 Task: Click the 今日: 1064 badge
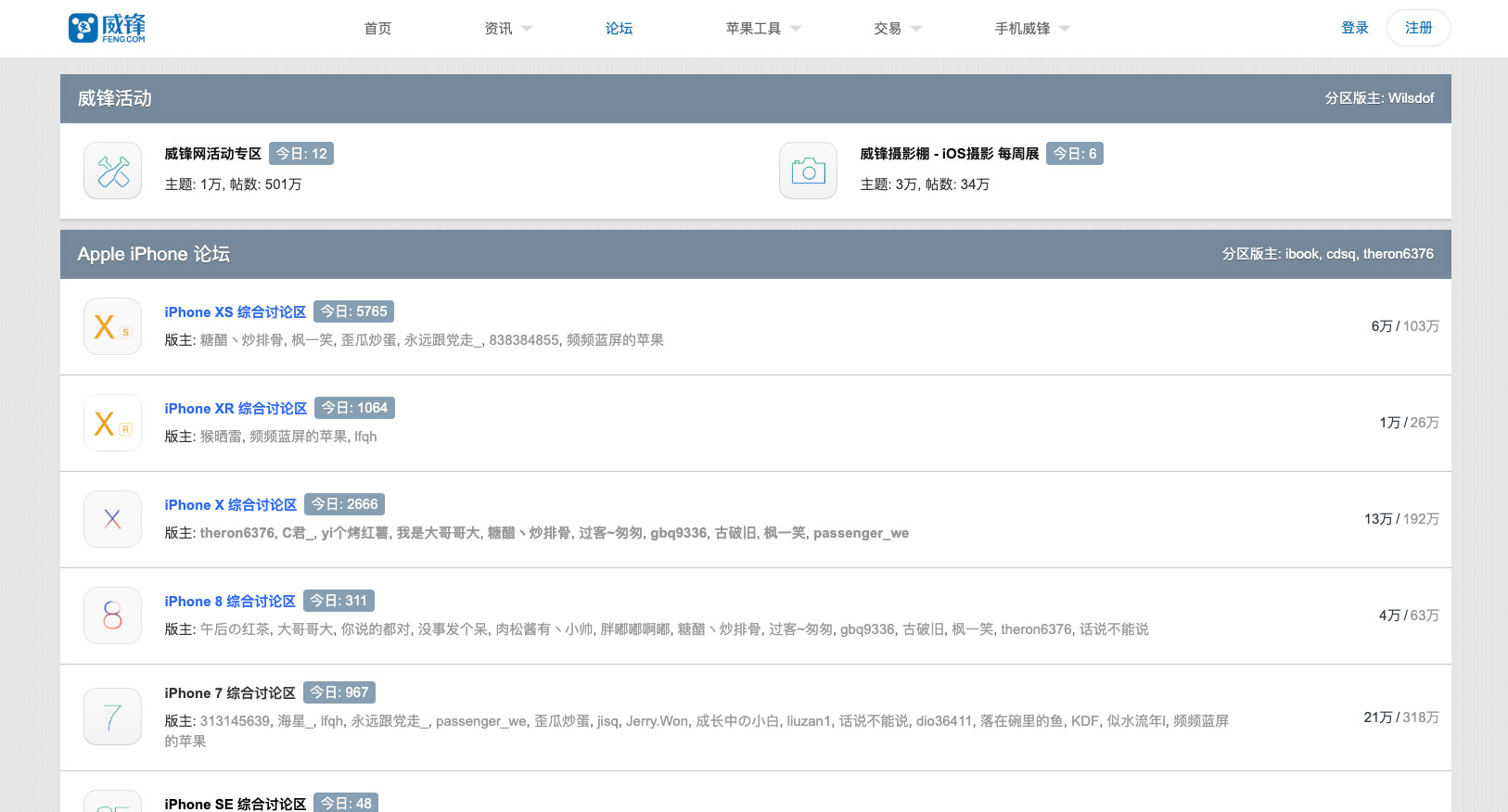tap(354, 408)
